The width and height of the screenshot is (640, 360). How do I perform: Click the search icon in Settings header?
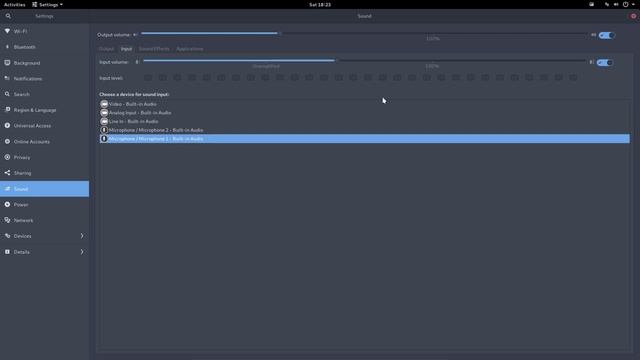(x=8, y=16)
